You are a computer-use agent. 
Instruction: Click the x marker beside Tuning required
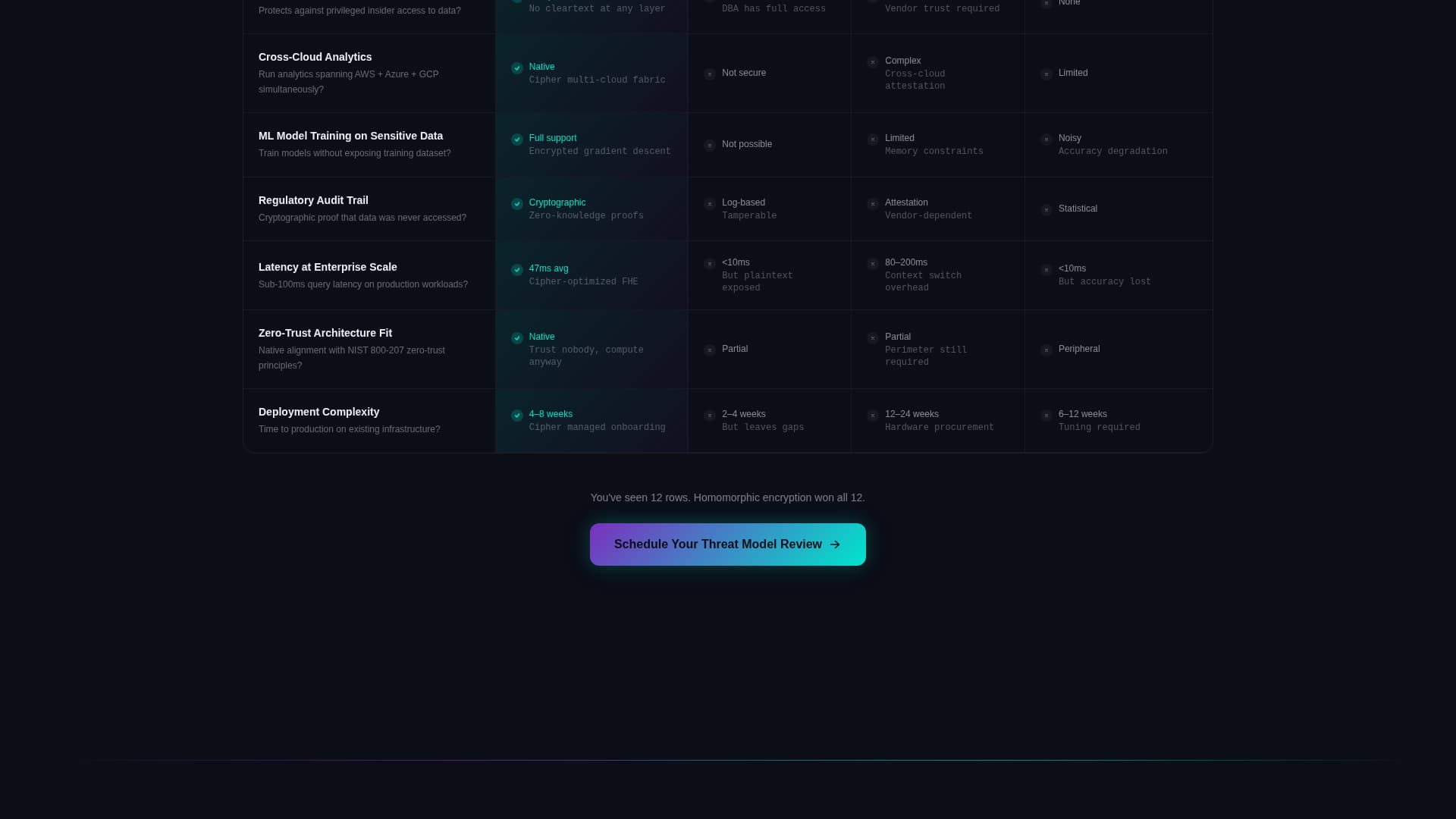point(1046,416)
